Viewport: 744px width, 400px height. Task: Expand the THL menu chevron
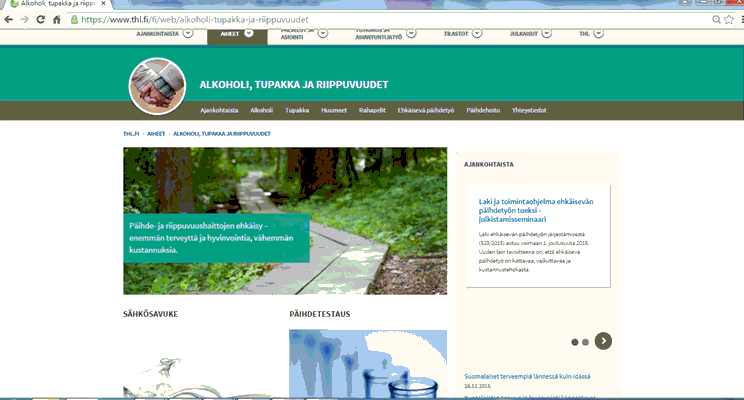click(599, 33)
